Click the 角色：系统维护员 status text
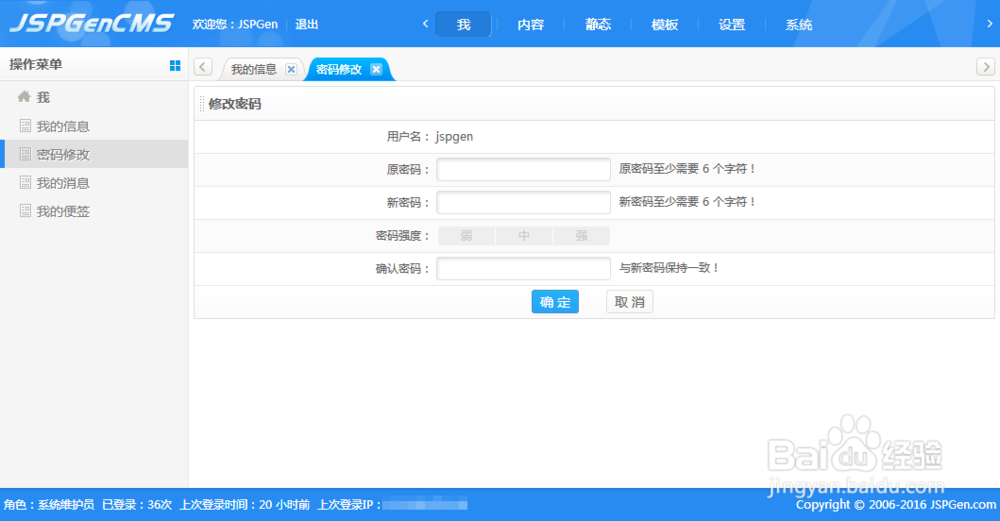This screenshot has height=521, width=1000. pyautogui.click(x=49, y=504)
